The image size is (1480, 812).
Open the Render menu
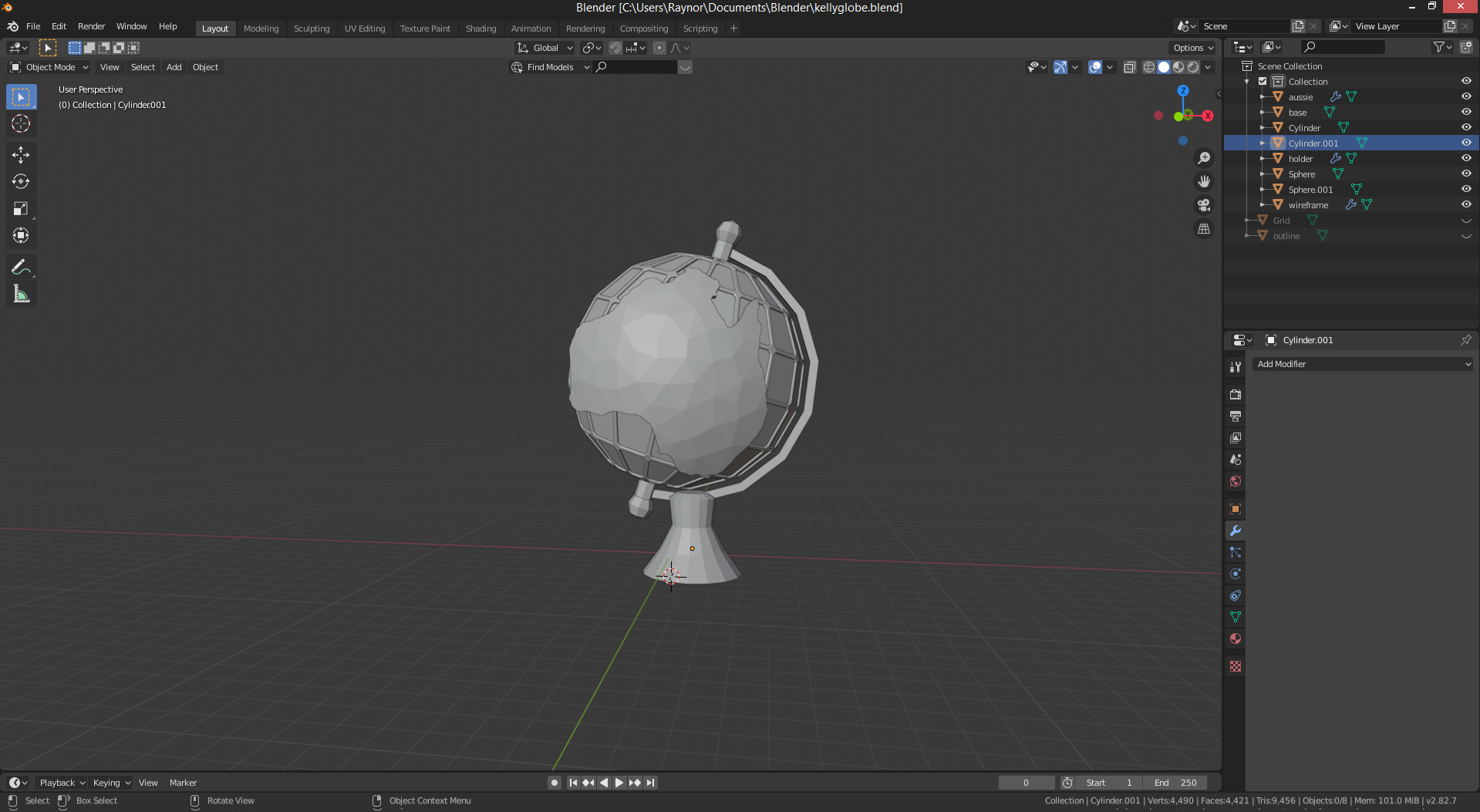[91, 26]
